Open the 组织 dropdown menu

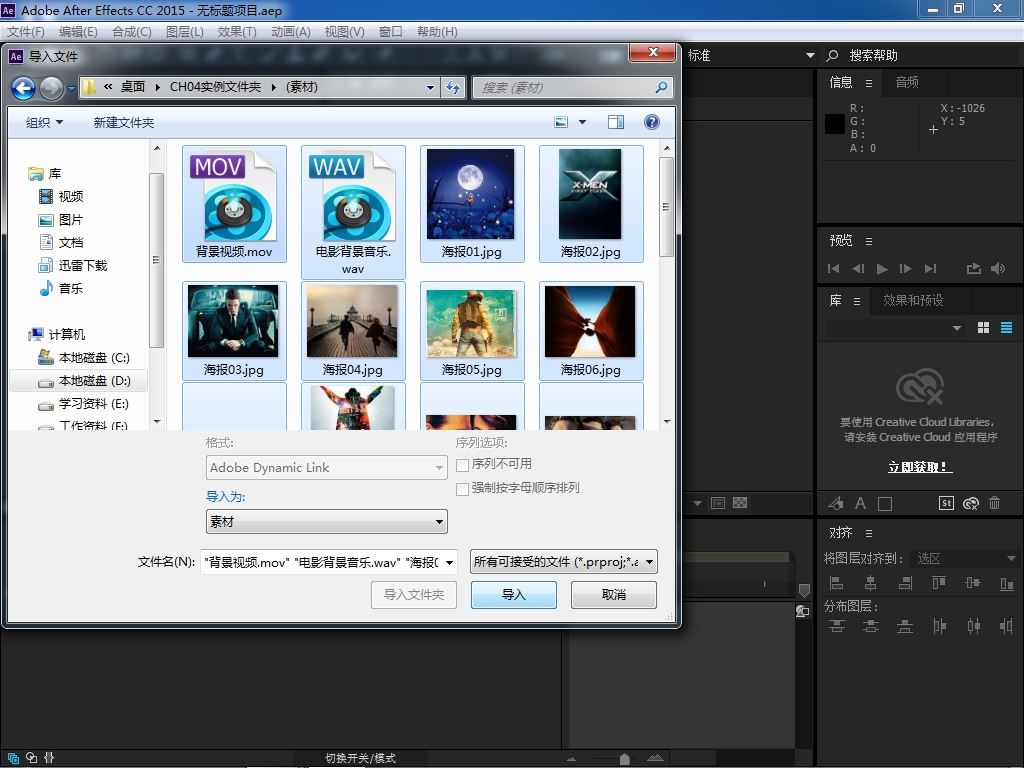44,122
